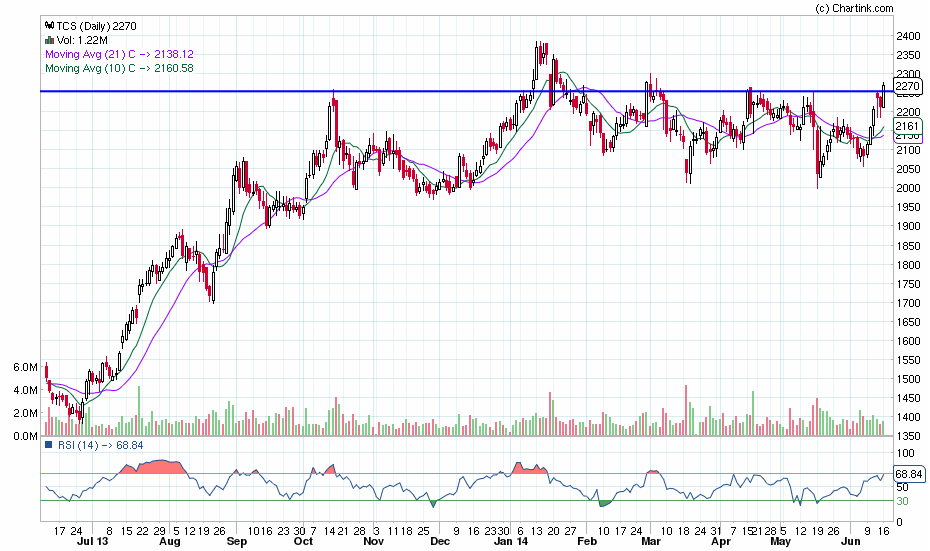
Task: Click the 68.84 RSI value tag
Action: [909, 474]
